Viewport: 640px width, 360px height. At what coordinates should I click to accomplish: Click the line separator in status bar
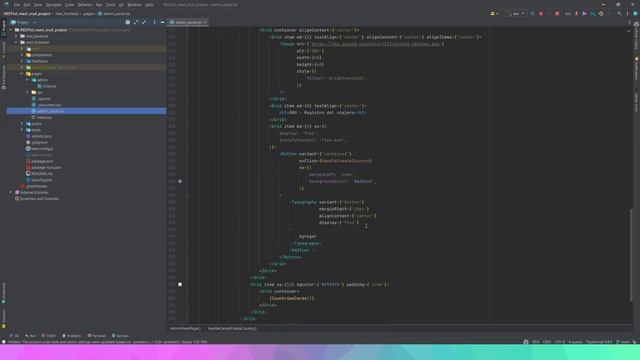tap(547, 342)
